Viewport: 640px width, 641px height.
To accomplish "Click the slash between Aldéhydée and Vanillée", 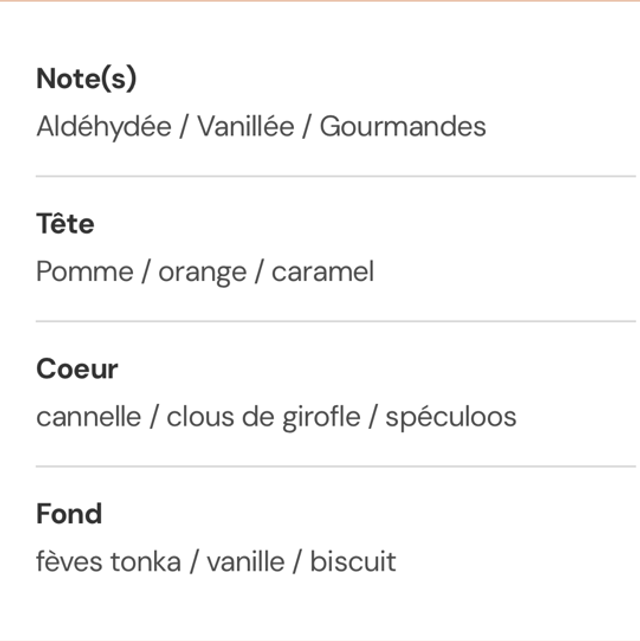I will click(x=184, y=127).
